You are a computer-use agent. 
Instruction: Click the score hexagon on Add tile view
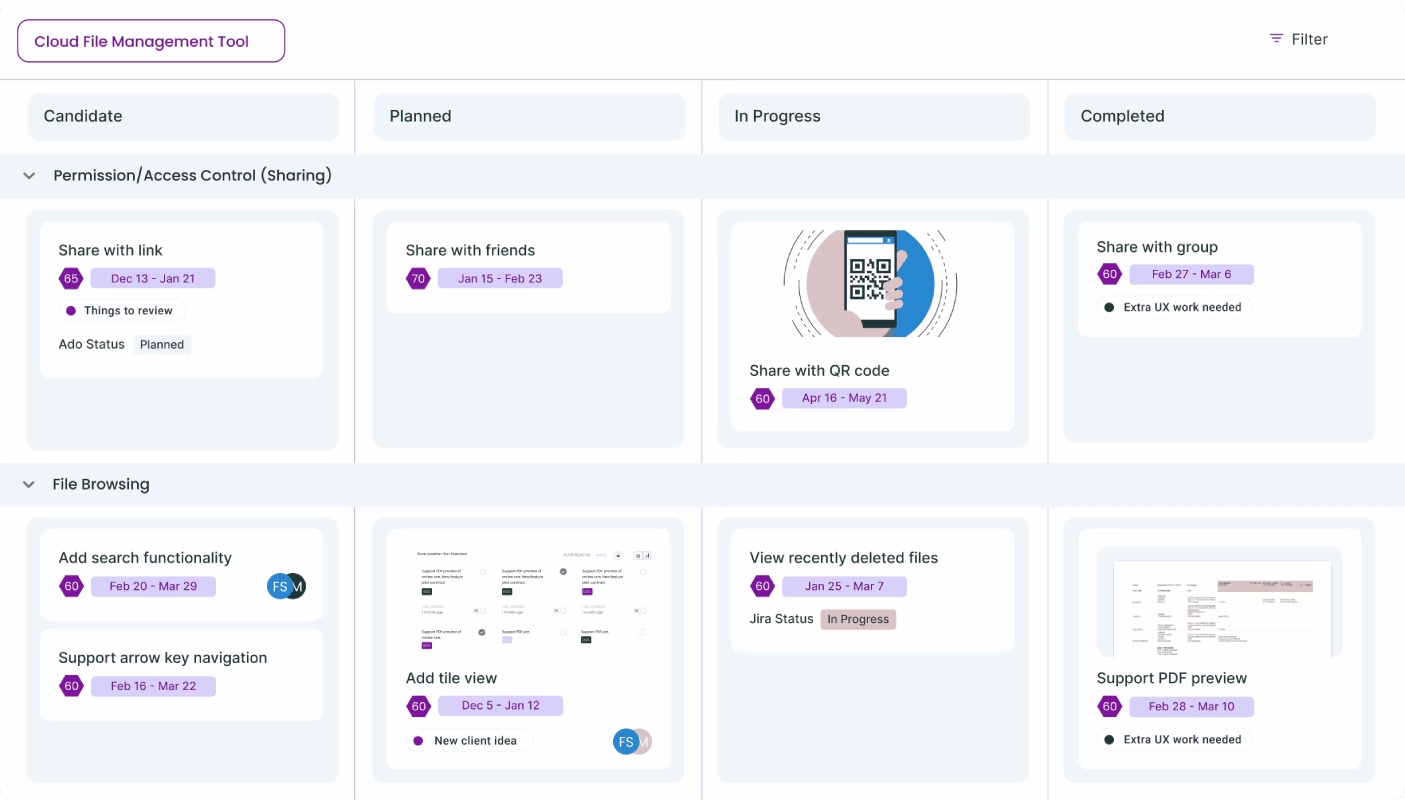click(418, 706)
